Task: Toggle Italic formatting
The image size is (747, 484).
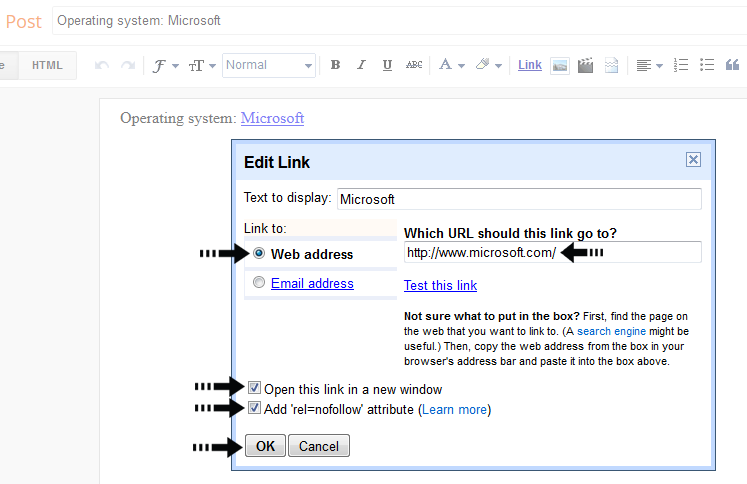Action: coord(361,65)
